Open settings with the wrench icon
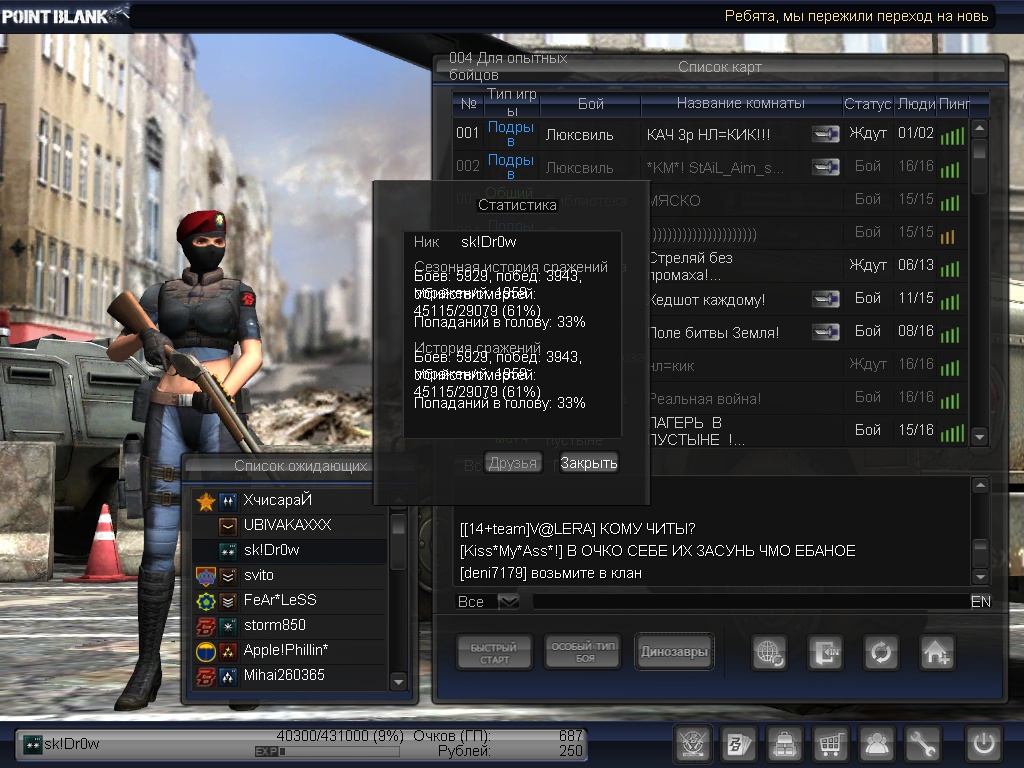The width and height of the screenshot is (1024, 768). coord(922,744)
